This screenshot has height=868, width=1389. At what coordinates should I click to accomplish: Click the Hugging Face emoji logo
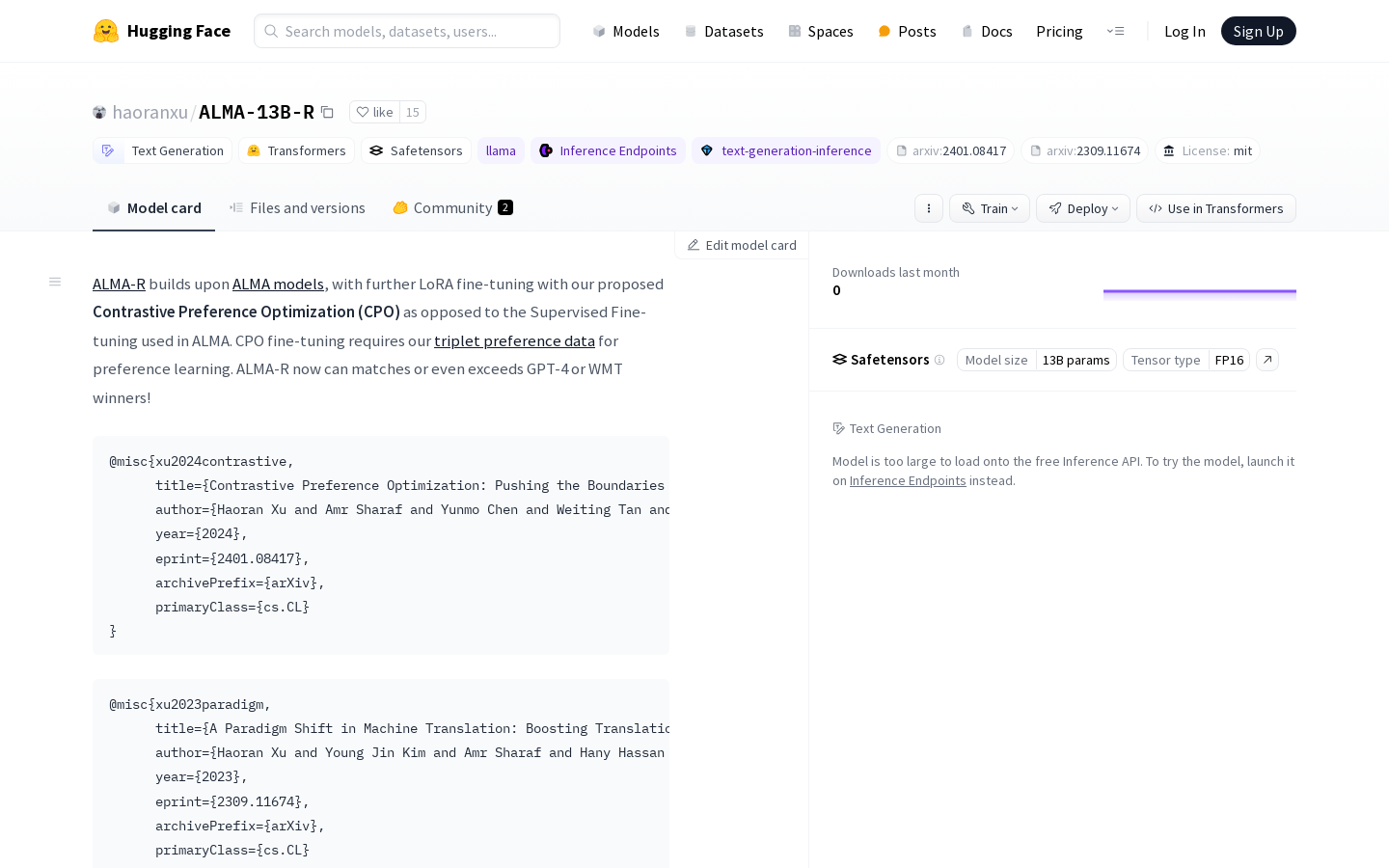[106, 31]
